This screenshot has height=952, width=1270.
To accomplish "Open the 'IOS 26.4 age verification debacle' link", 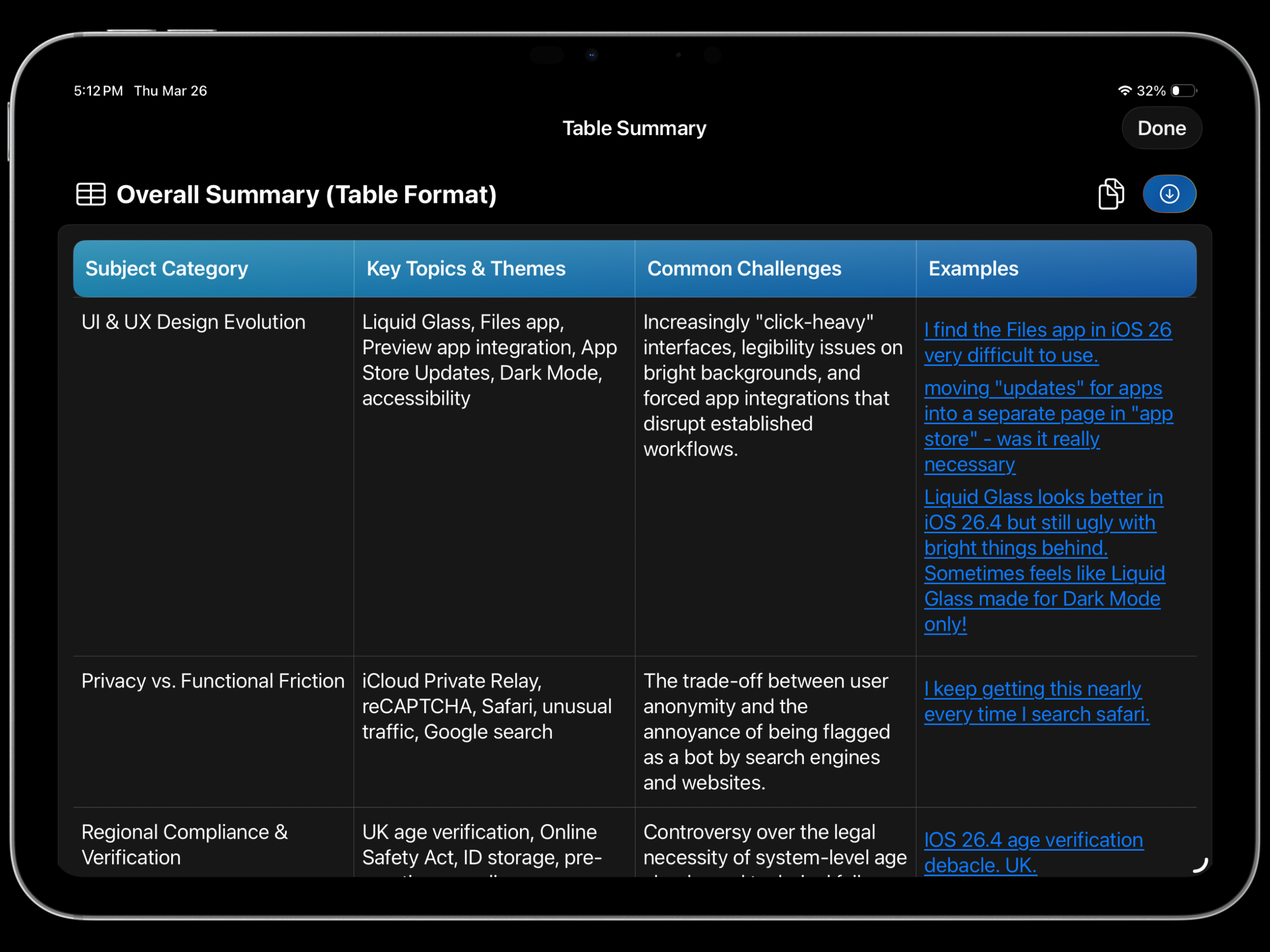I will 1033,852.
